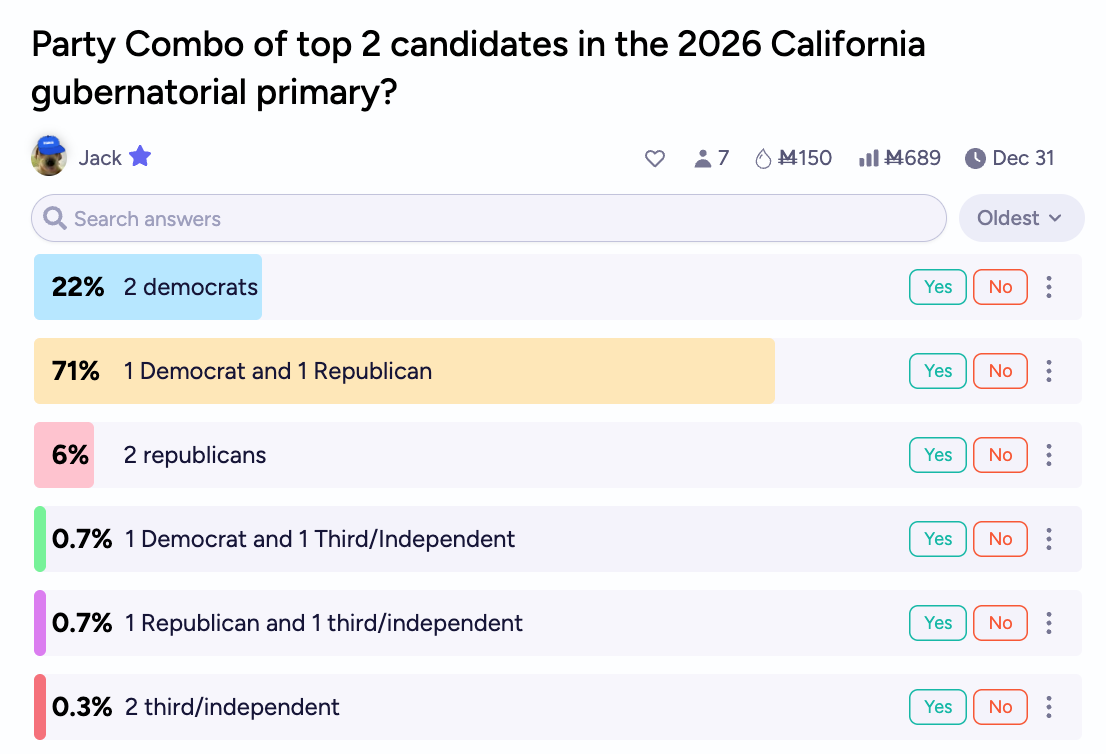The image size is (1106, 754).
Task: Open options menu for 1 Republican and 1 third/independent
Action: pyautogui.click(x=1049, y=623)
